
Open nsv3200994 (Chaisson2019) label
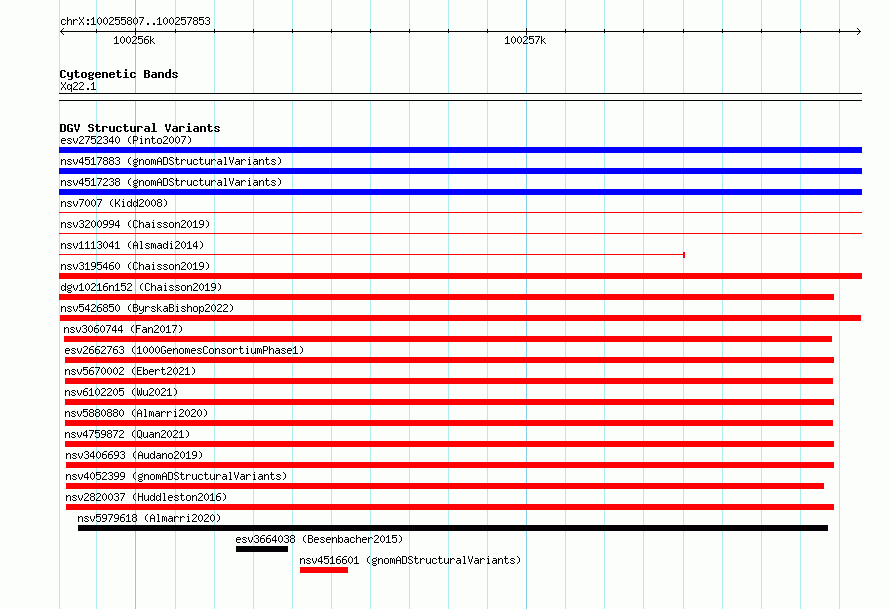point(135,224)
